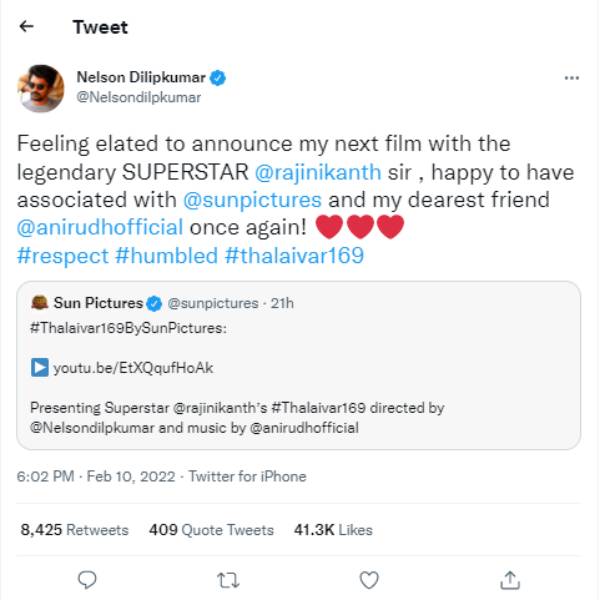View the 409 Quote Tweets list
600x600 pixels.
[x=211, y=530]
